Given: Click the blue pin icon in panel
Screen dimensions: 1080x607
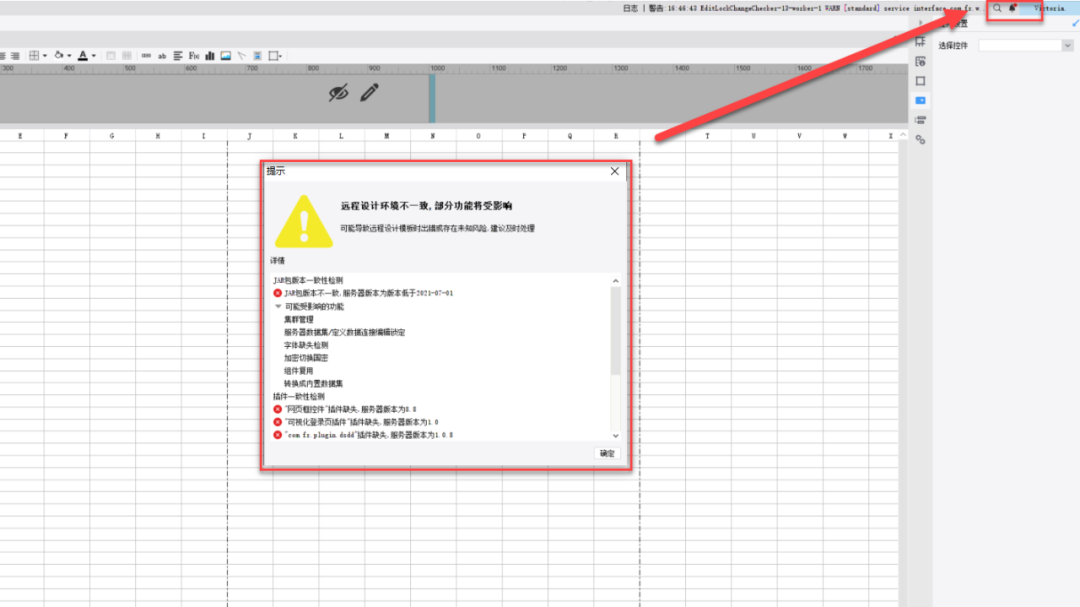Looking at the screenshot, I should tap(1075, 23).
